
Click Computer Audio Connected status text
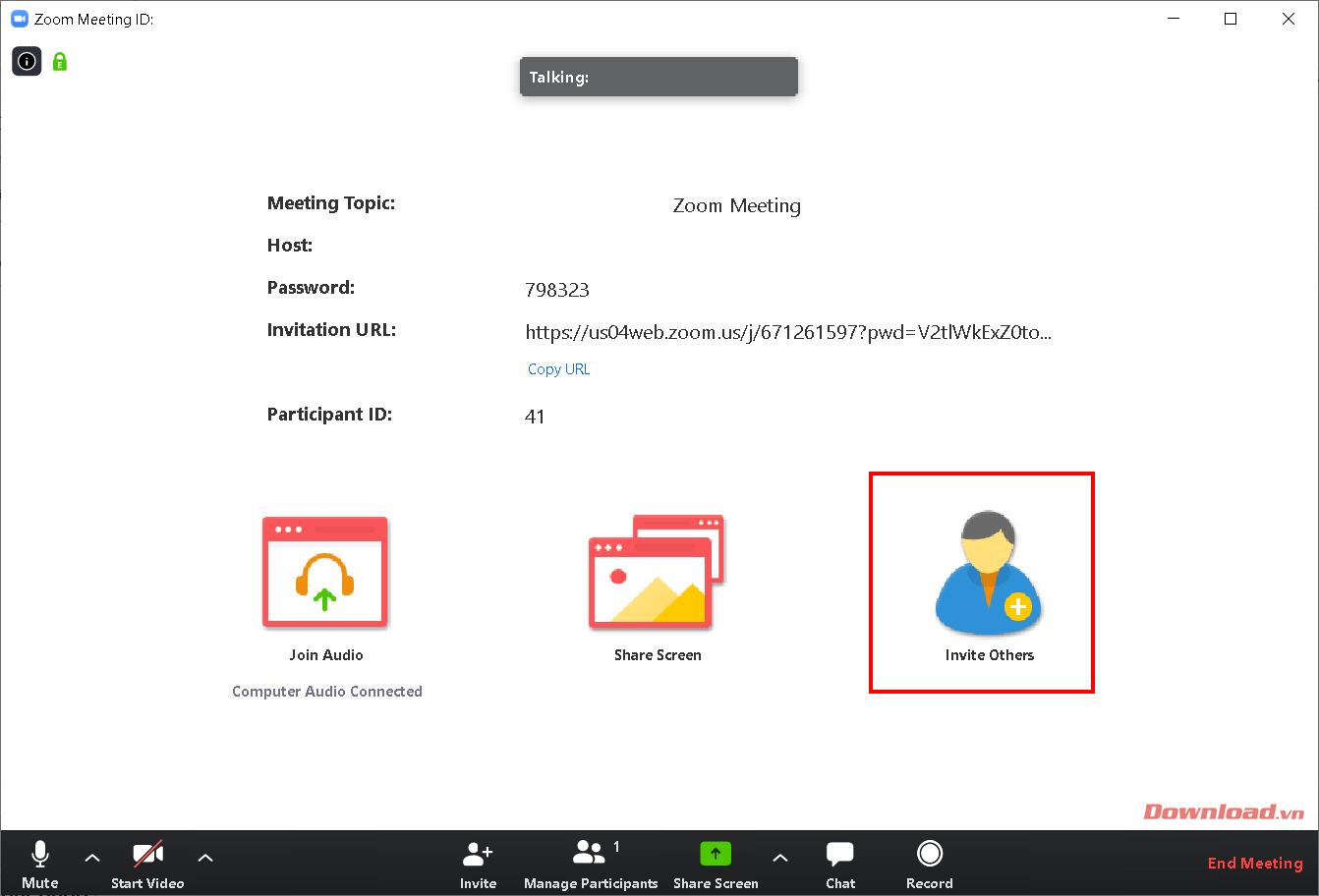[x=327, y=692]
